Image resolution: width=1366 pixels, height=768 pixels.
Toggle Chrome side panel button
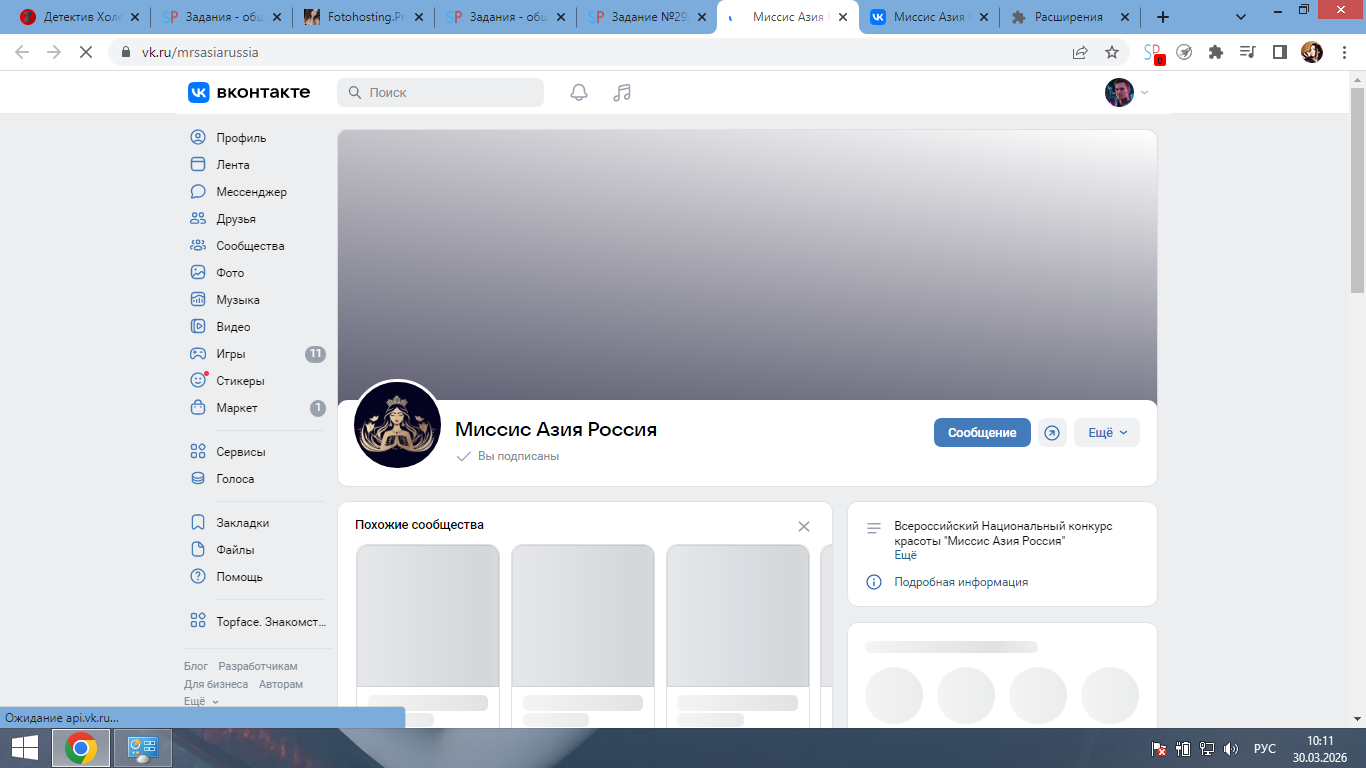[x=1279, y=52]
